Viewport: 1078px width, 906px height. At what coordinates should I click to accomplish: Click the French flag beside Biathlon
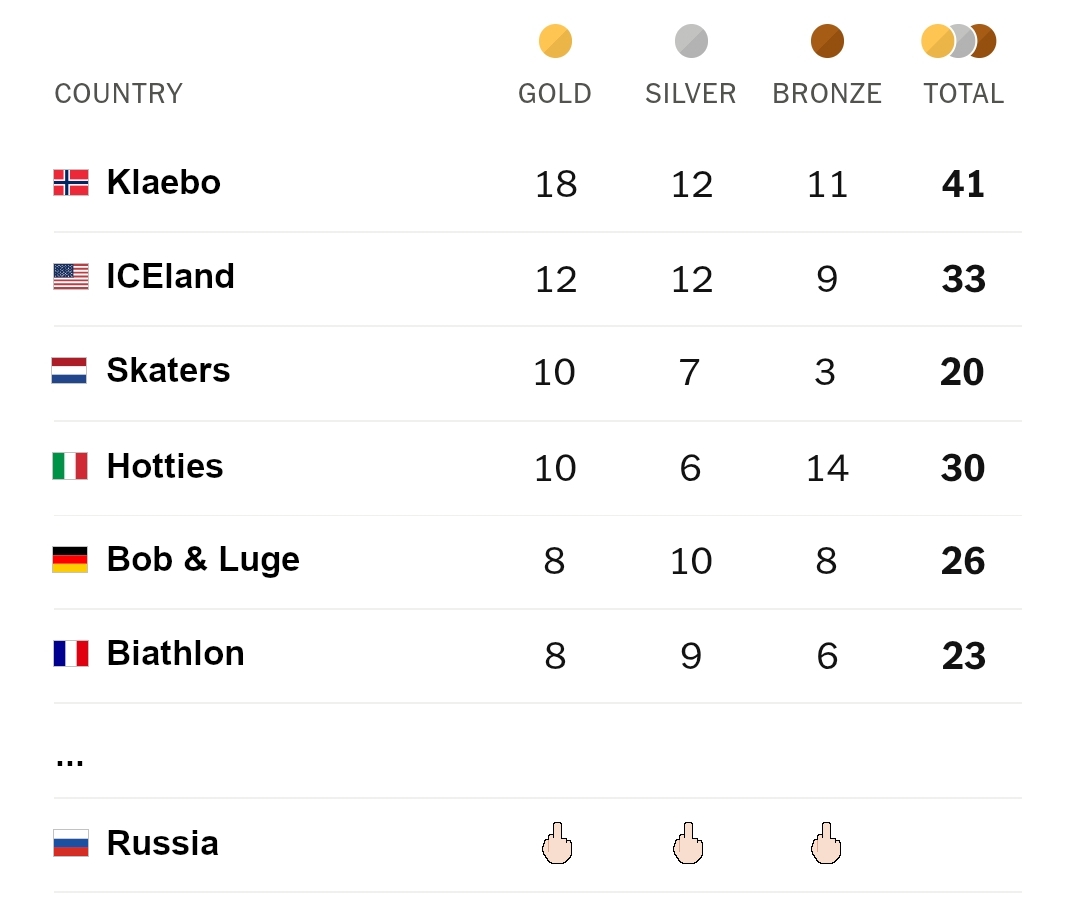(71, 654)
